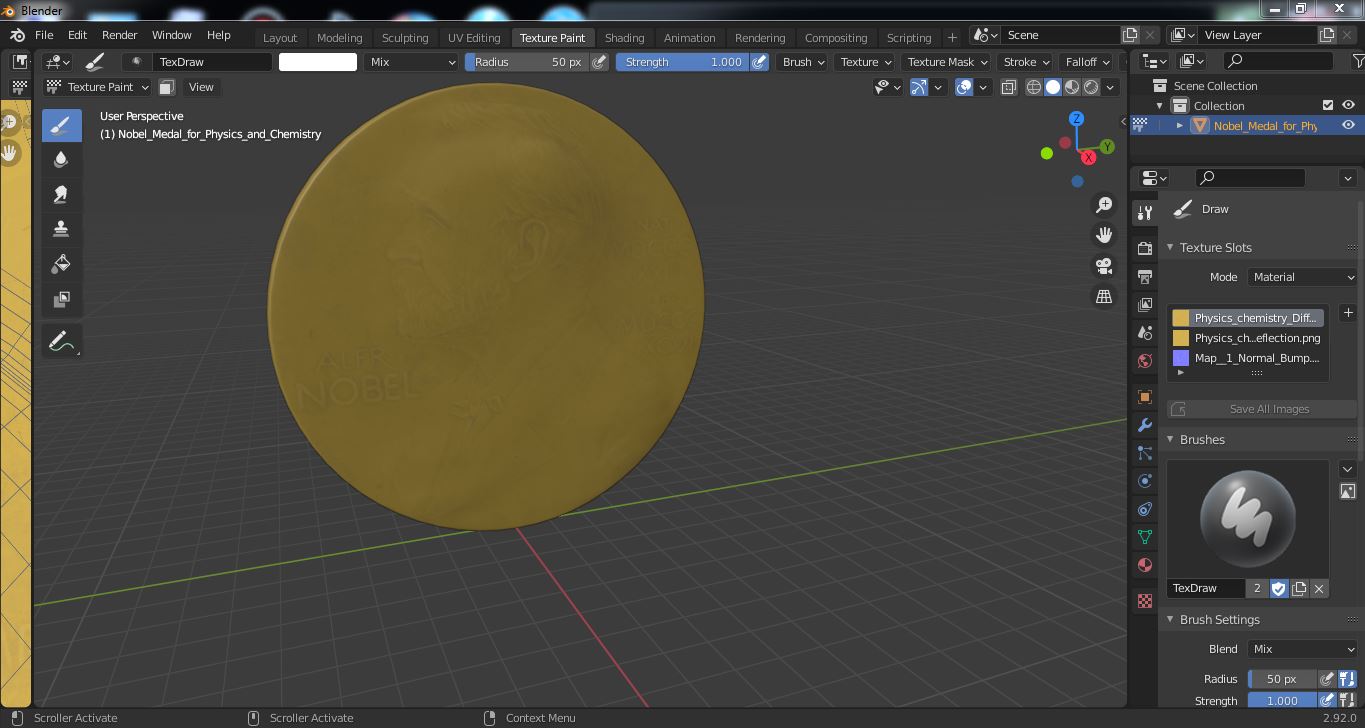Open Object Data properties tab
The image size is (1365, 728).
[x=1145, y=537]
